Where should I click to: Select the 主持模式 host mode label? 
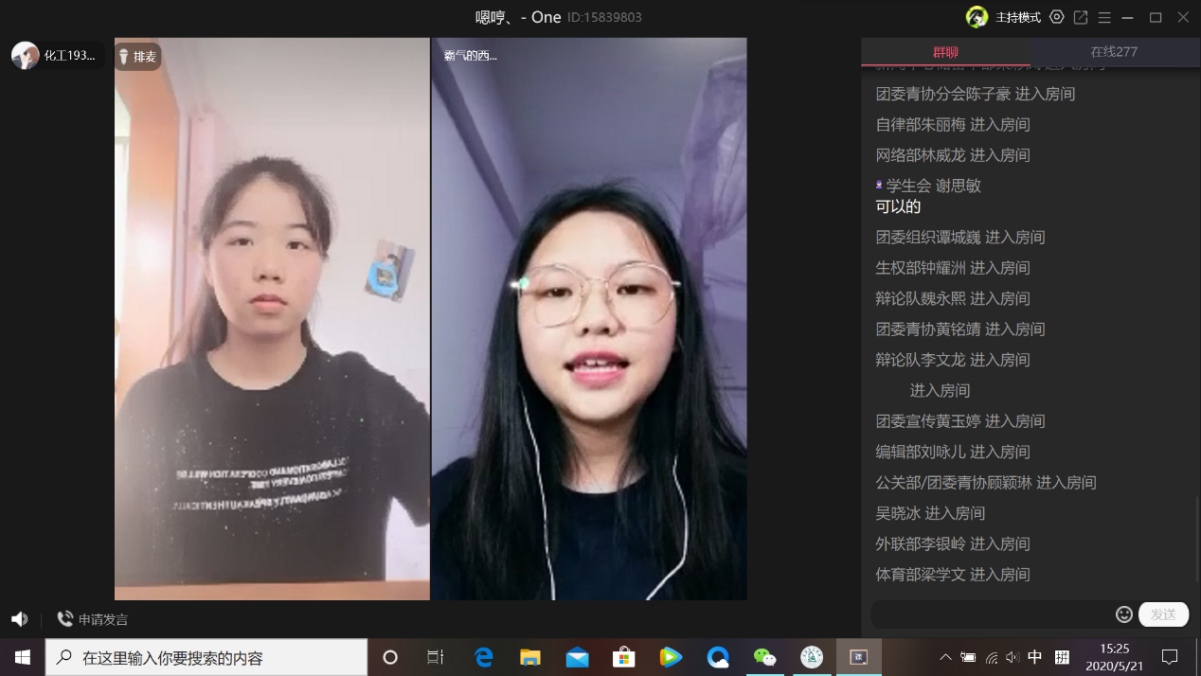(1018, 17)
